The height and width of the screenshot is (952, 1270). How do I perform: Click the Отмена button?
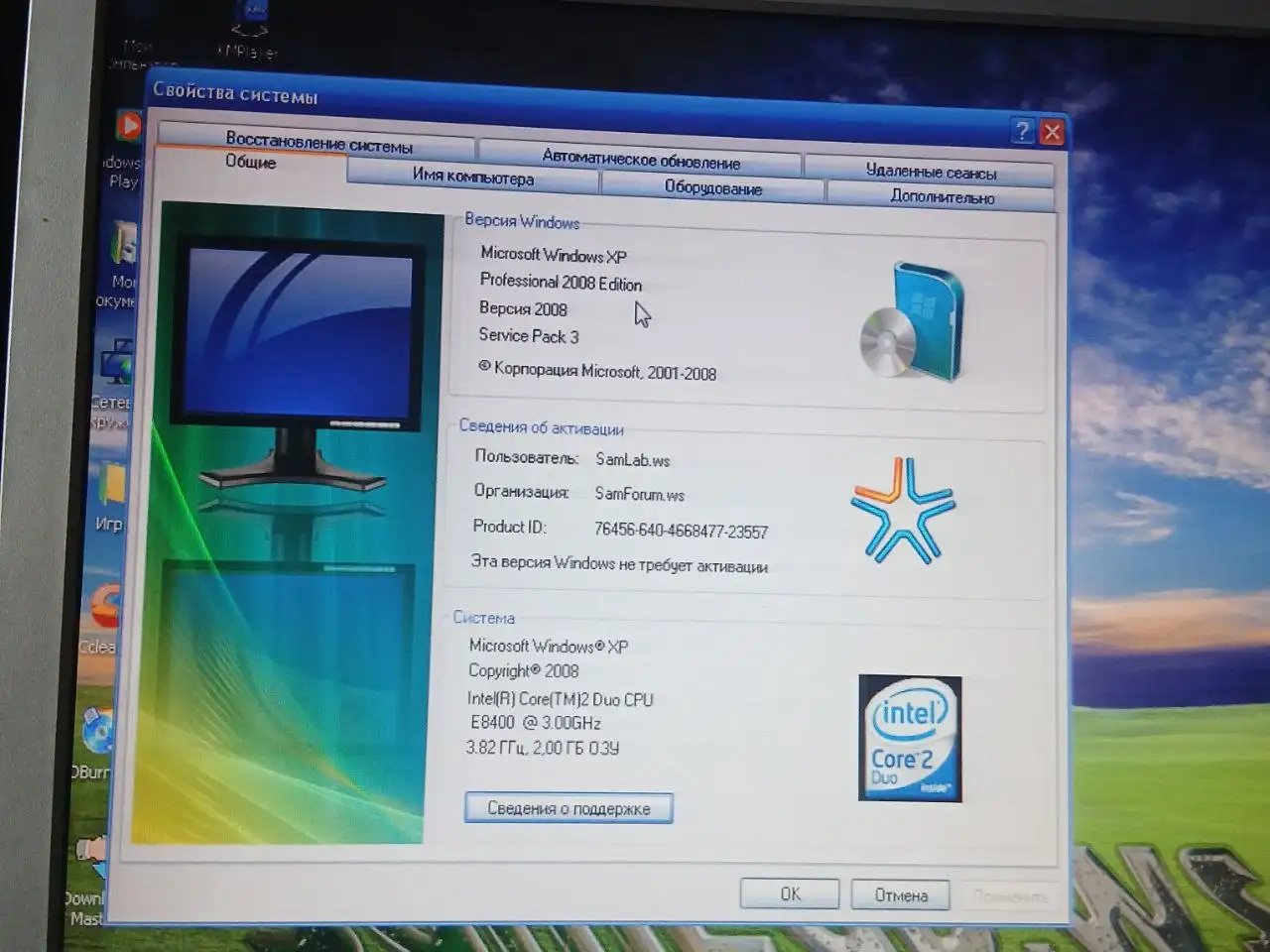point(900,895)
